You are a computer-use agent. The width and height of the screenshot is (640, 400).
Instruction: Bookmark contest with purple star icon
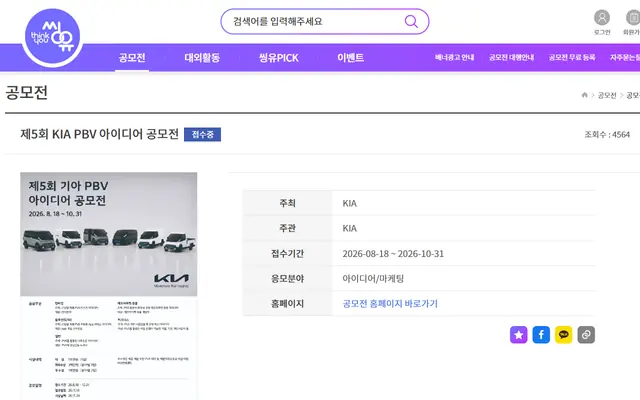[x=518, y=335]
